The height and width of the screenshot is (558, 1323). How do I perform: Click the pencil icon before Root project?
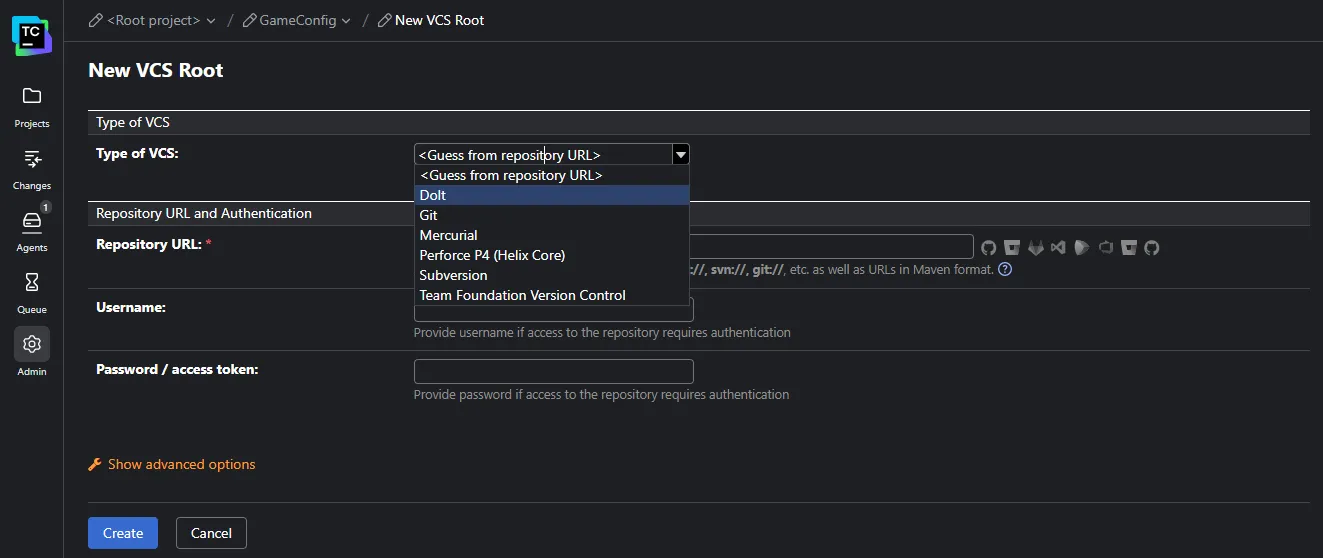[x=95, y=20]
